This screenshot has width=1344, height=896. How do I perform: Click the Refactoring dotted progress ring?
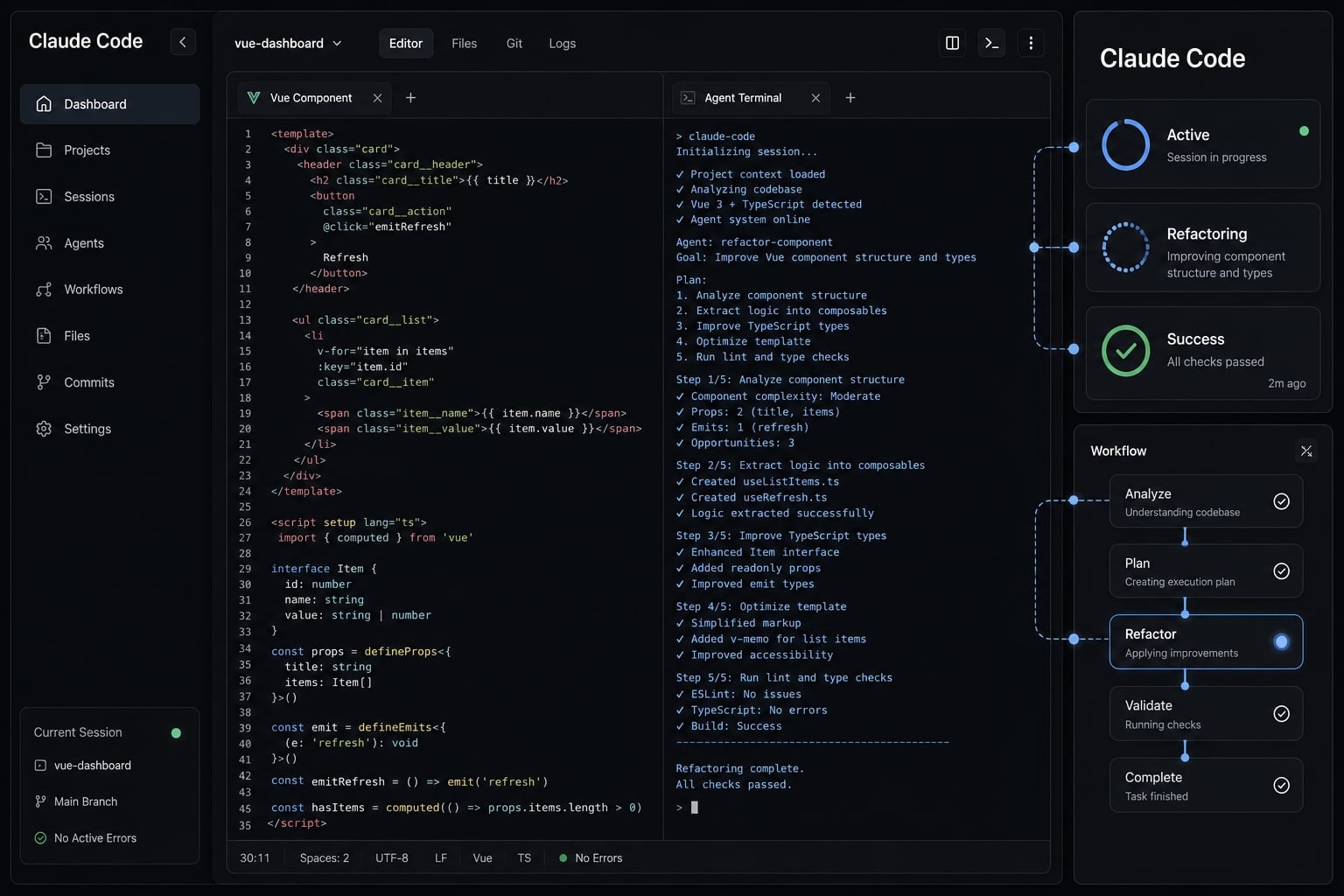point(1126,248)
